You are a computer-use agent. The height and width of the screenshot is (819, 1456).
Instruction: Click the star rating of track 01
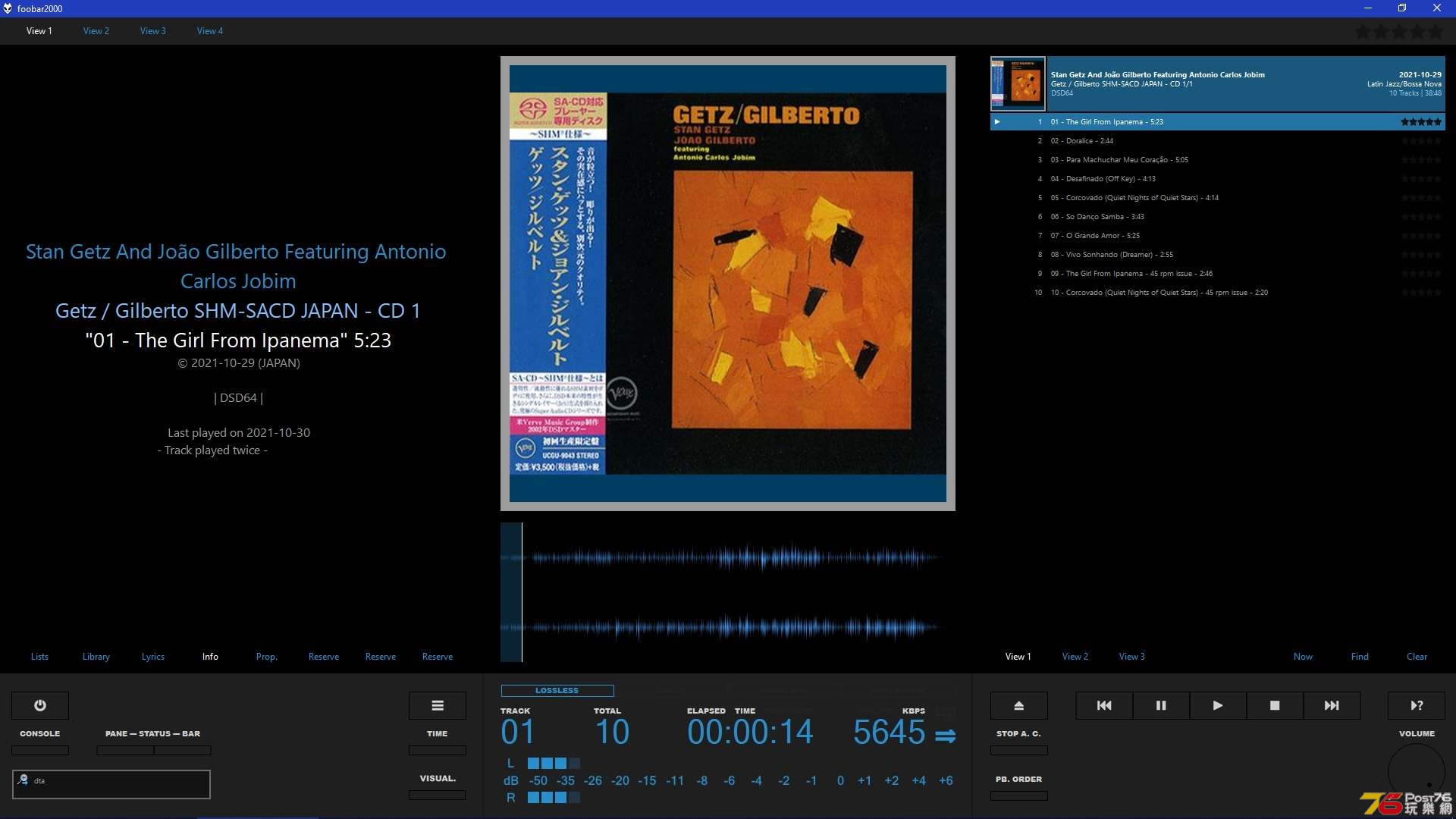pyautogui.click(x=1421, y=121)
